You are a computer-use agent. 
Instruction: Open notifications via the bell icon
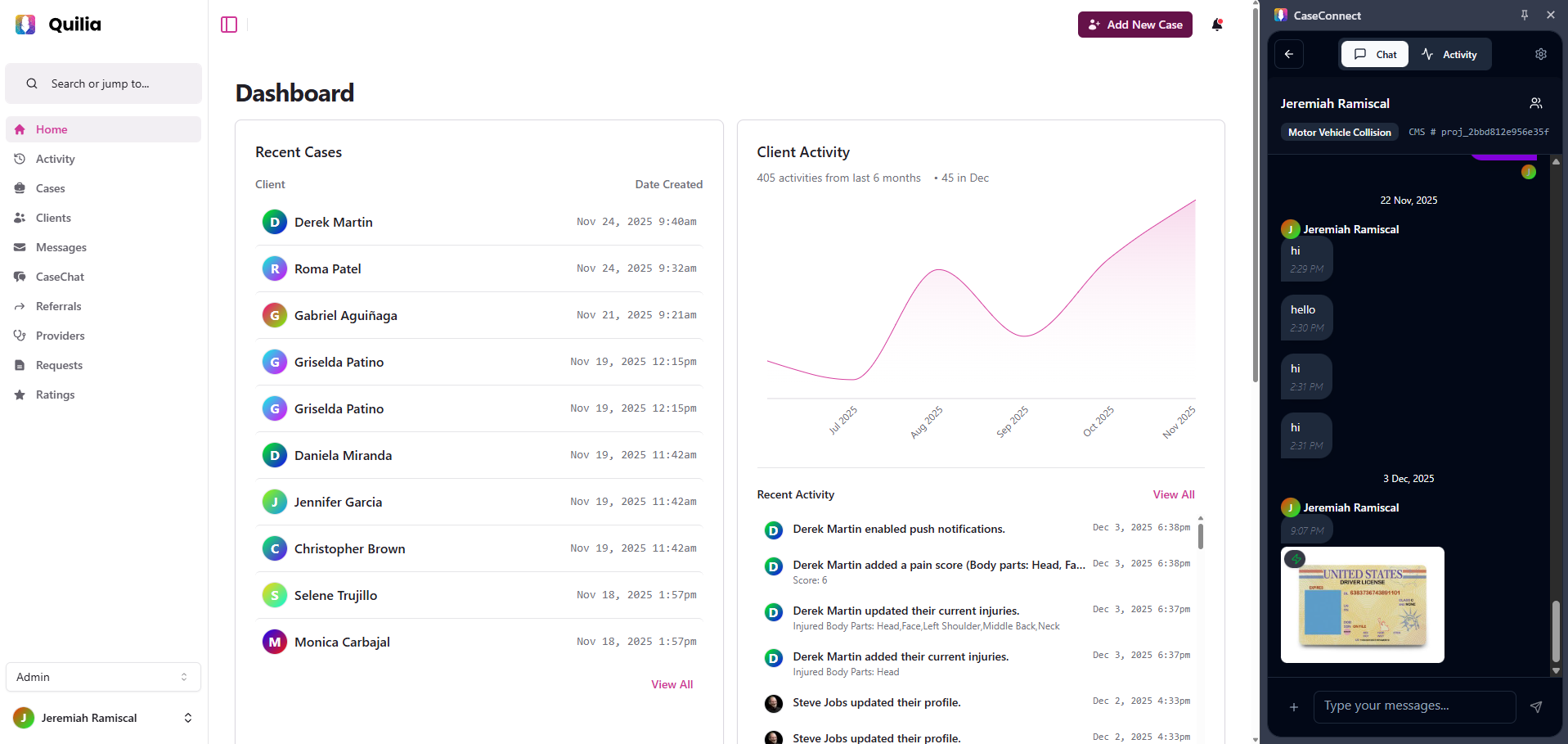[1216, 25]
